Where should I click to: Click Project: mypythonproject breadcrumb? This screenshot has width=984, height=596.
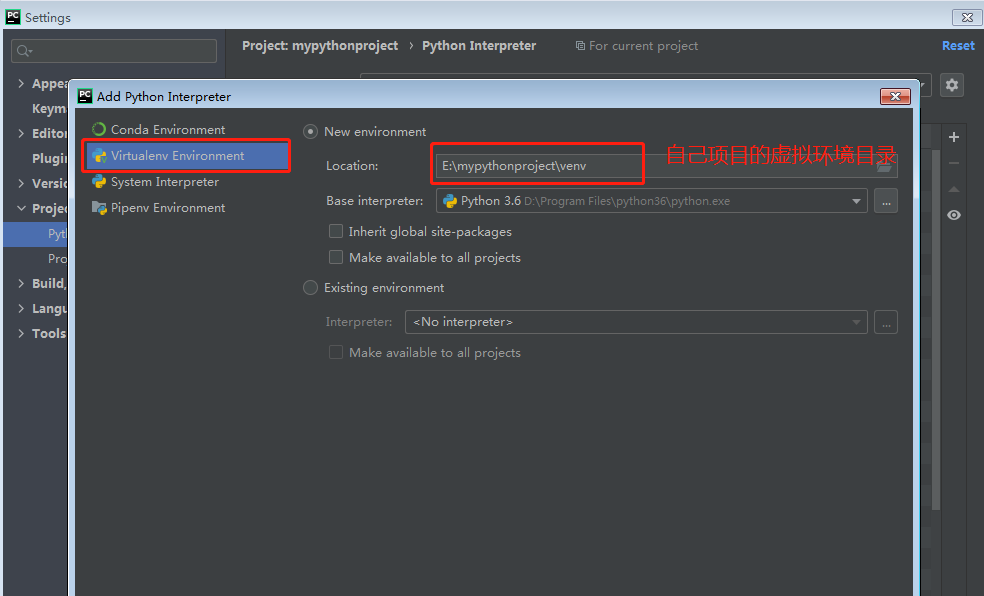click(x=320, y=46)
